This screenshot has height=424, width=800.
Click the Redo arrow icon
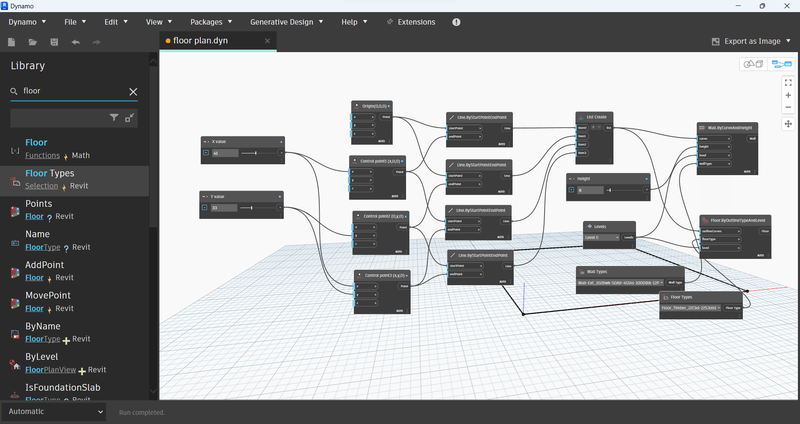96,42
